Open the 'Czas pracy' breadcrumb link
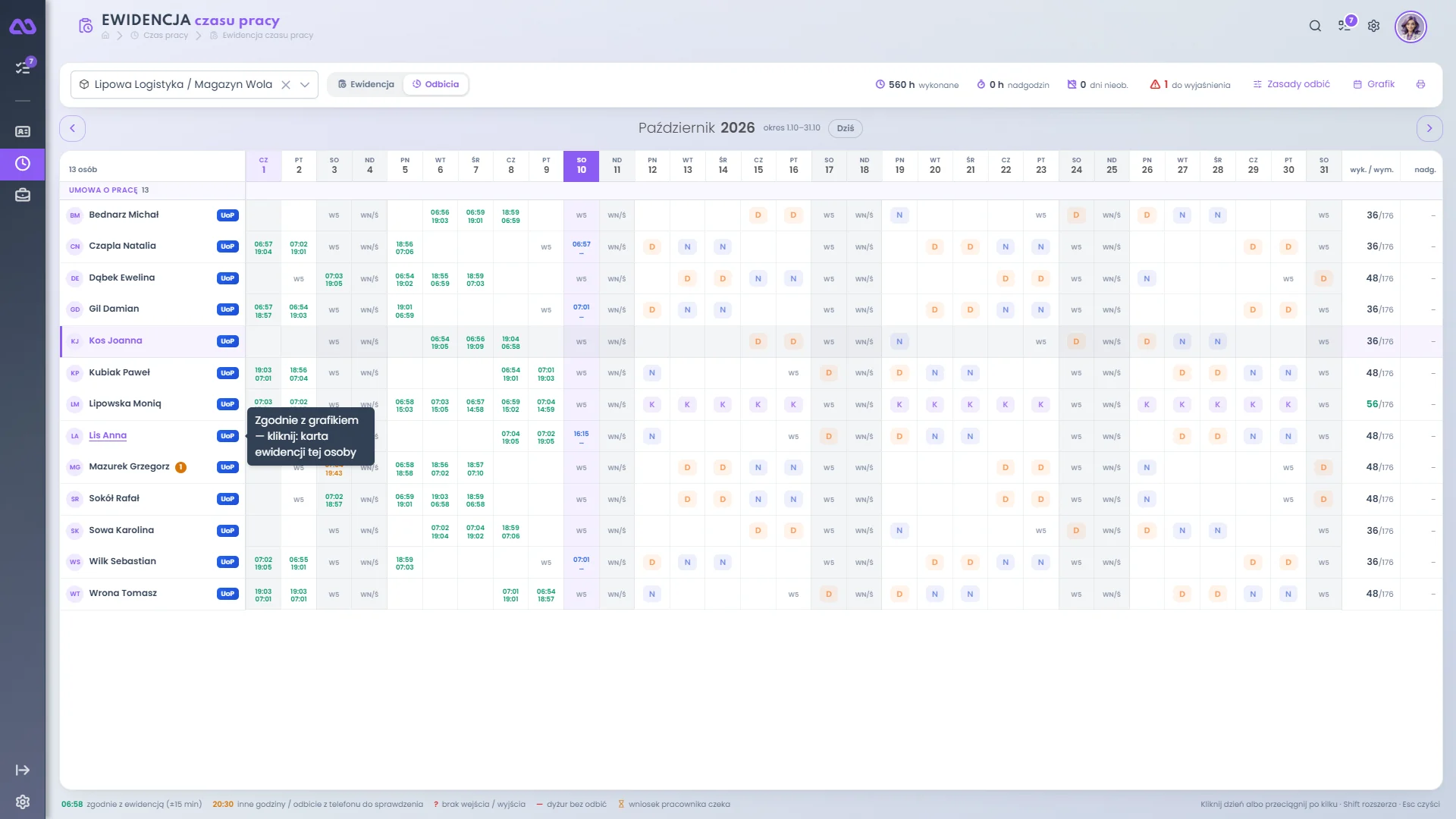The width and height of the screenshot is (1456, 819). pyautogui.click(x=165, y=36)
